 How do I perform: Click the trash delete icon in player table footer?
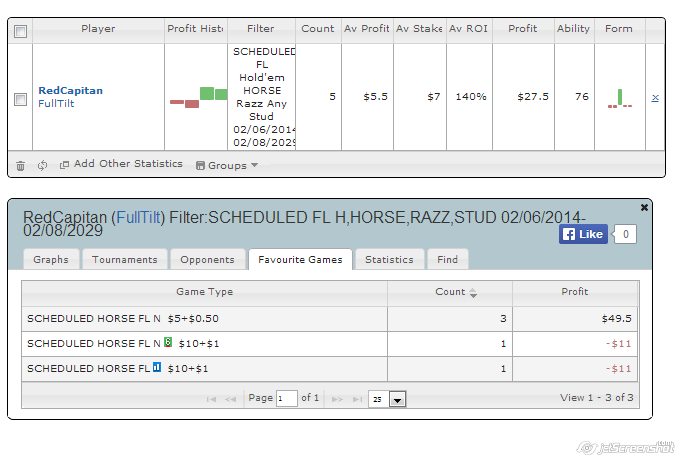pyautogui.click(x=20, y=165)
